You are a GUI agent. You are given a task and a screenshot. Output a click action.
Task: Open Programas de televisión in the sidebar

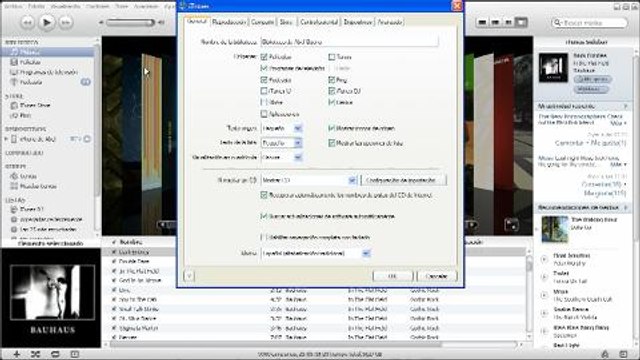(x=48, y=72)
